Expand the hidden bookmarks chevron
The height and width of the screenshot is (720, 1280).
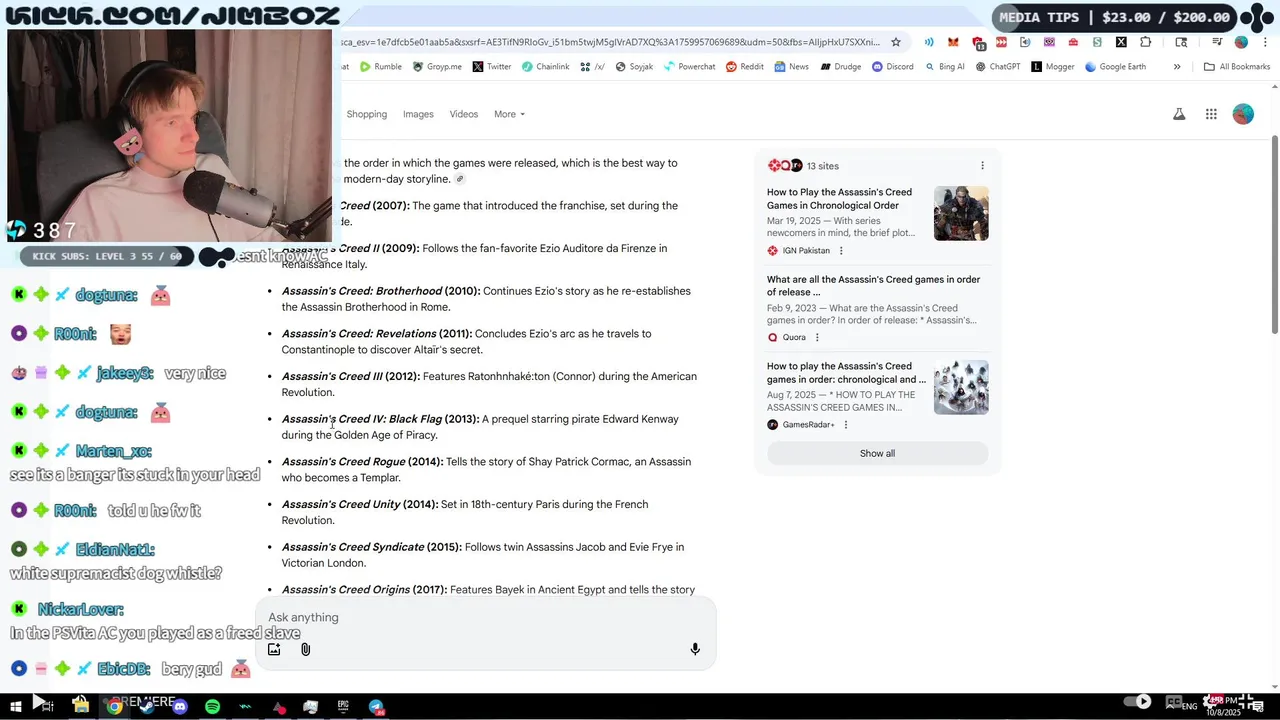pyautogui.click(x=1177, y=67)
